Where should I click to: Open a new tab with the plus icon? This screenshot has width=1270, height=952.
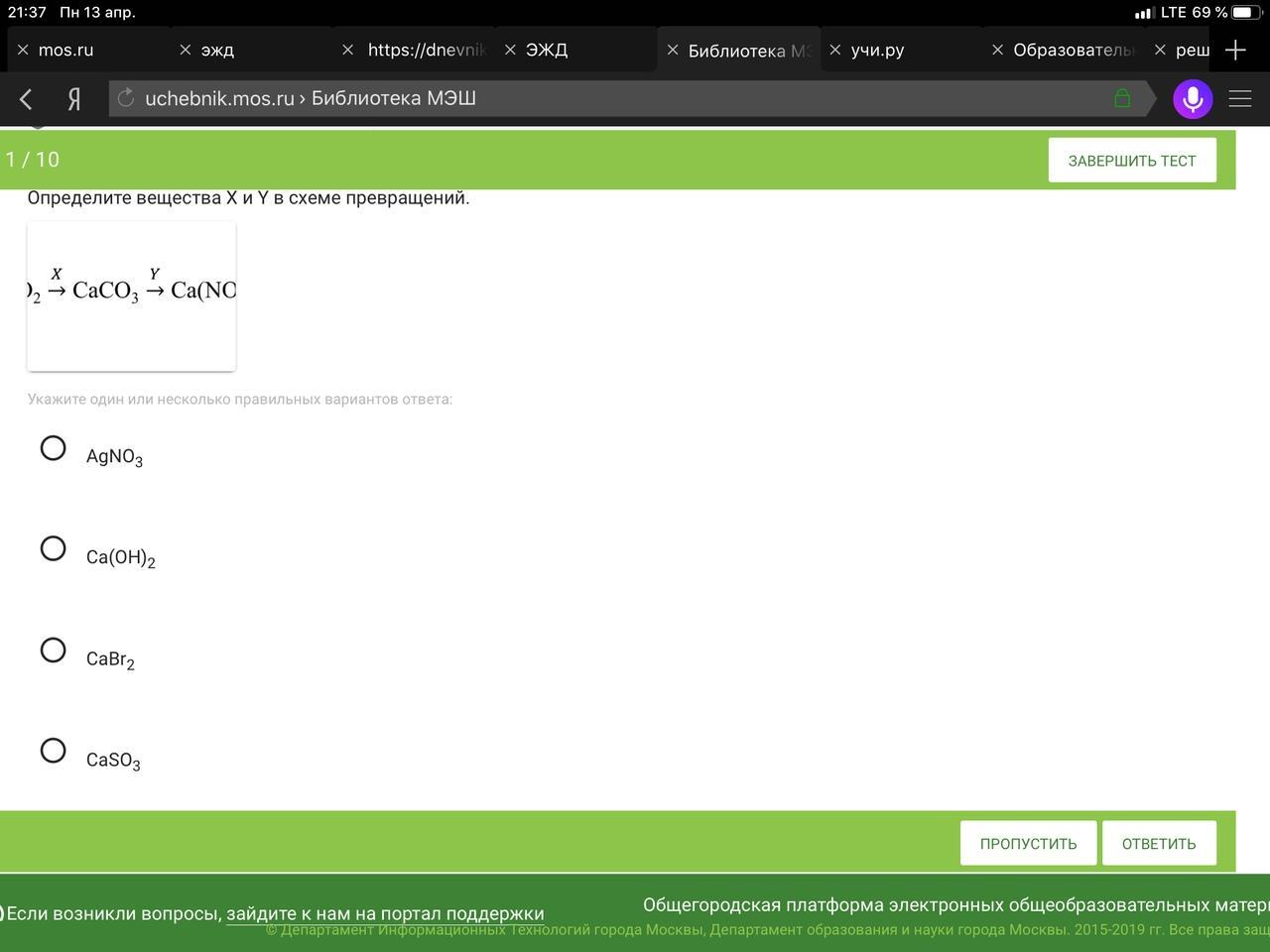click(1235, 50)
